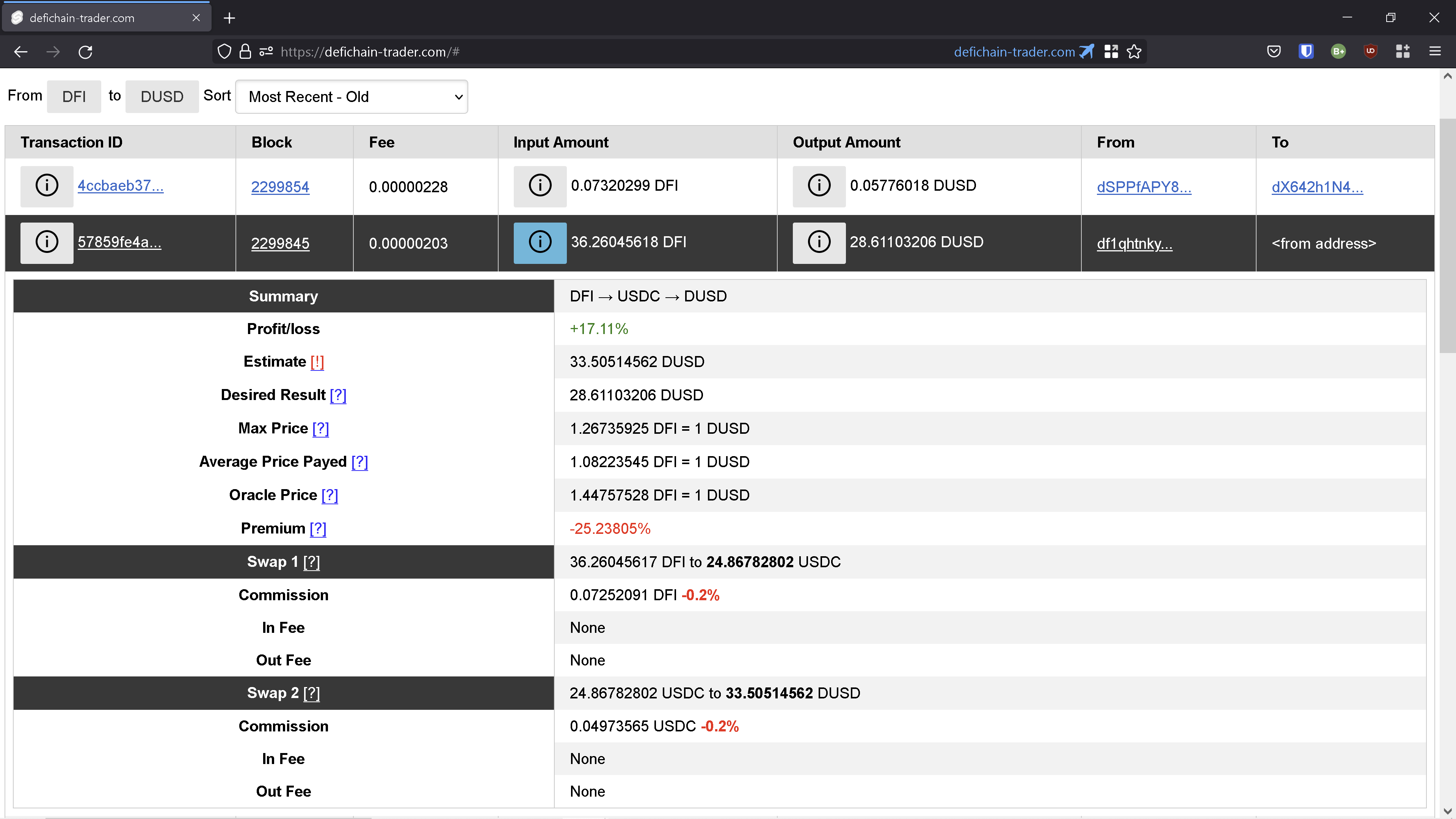Toggle info for transaction 4ccbaeb37
The image size is (1456, 819).
(47, 186)
